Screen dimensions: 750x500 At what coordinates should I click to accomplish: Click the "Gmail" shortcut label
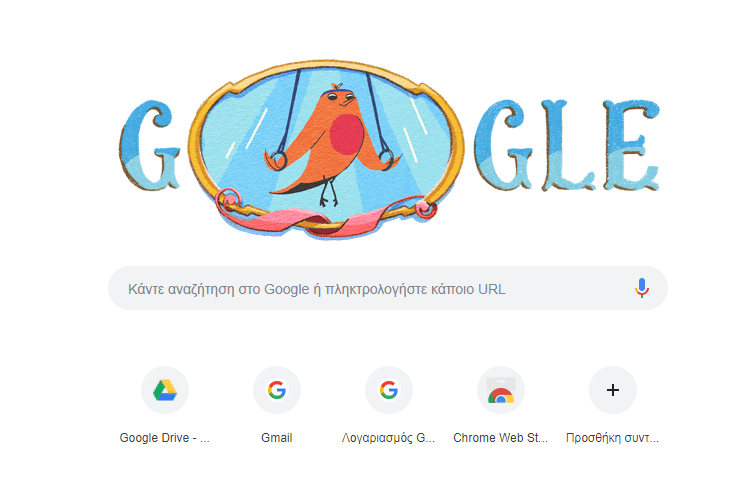click(x=276, y=438)
